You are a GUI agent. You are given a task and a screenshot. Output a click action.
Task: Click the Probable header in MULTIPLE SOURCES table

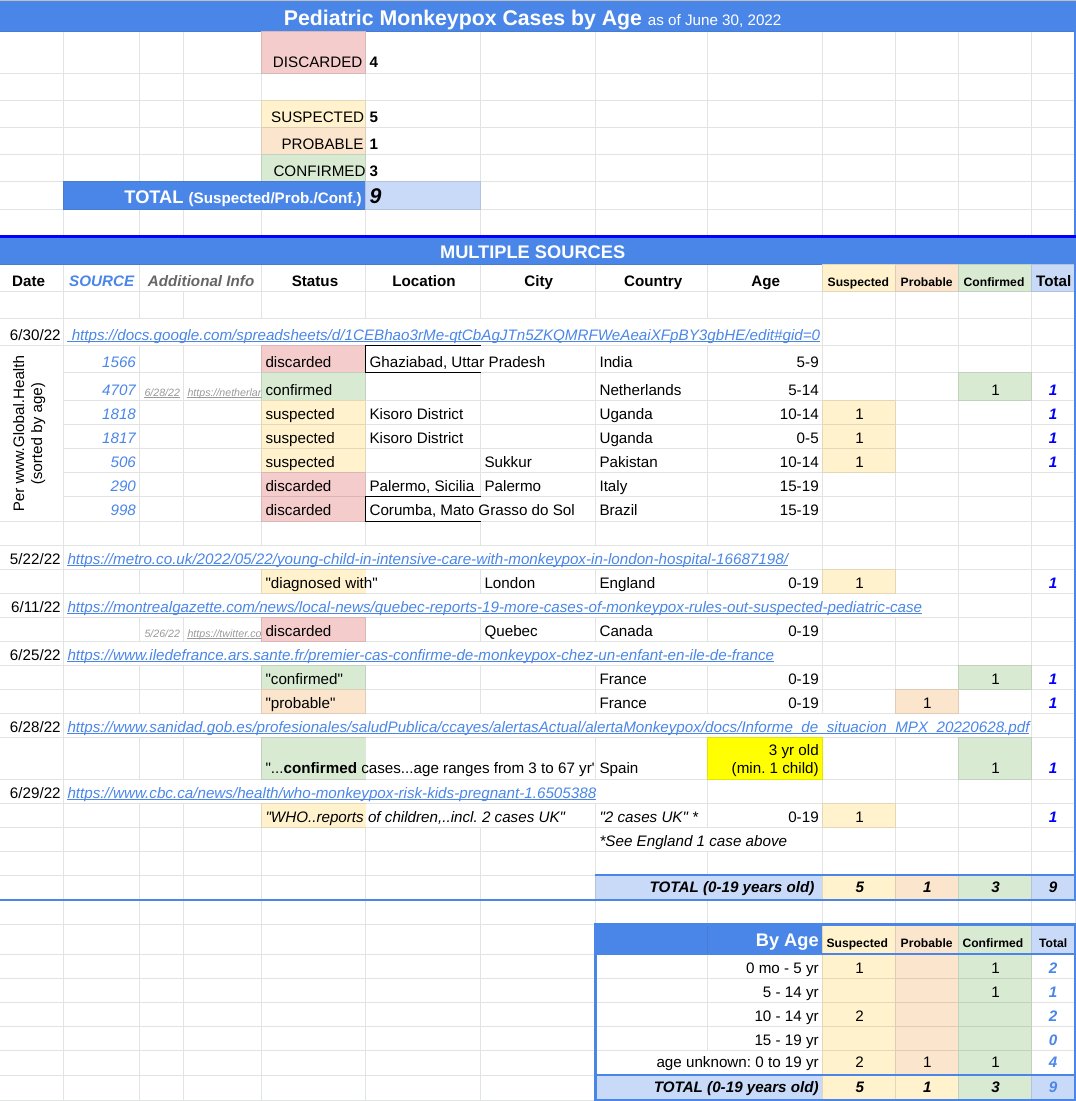[x=926, y=281]
